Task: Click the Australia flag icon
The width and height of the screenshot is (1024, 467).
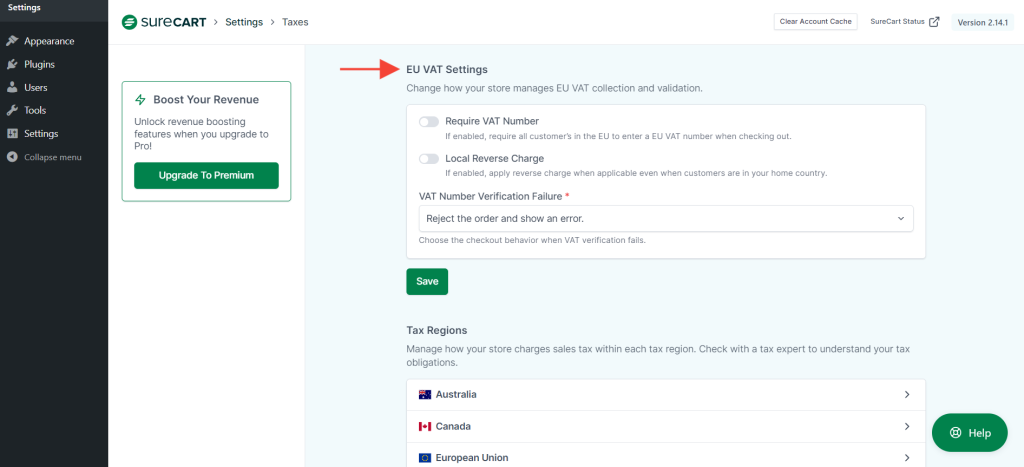Action: (425, 395)
